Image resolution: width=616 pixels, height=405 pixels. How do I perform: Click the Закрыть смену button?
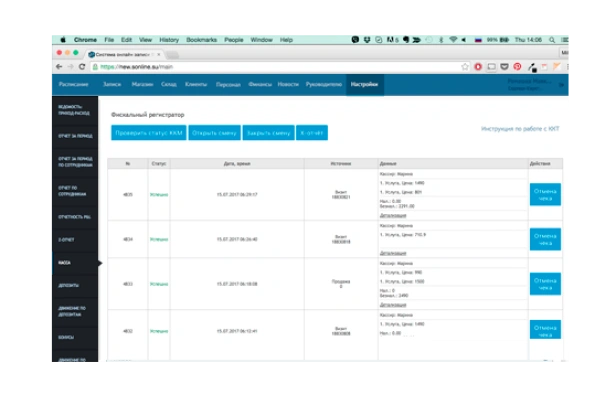(268, 132)
